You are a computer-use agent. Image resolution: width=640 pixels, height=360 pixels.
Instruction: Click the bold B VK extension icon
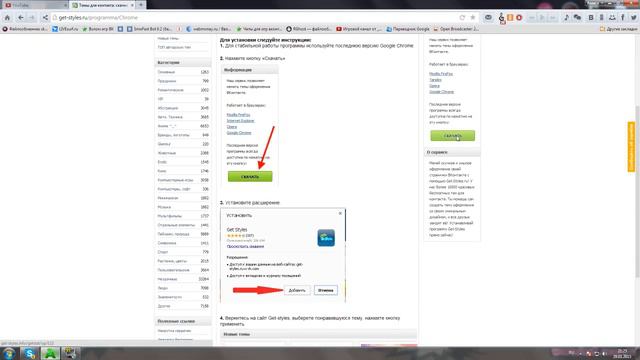(x=591, y=18)
